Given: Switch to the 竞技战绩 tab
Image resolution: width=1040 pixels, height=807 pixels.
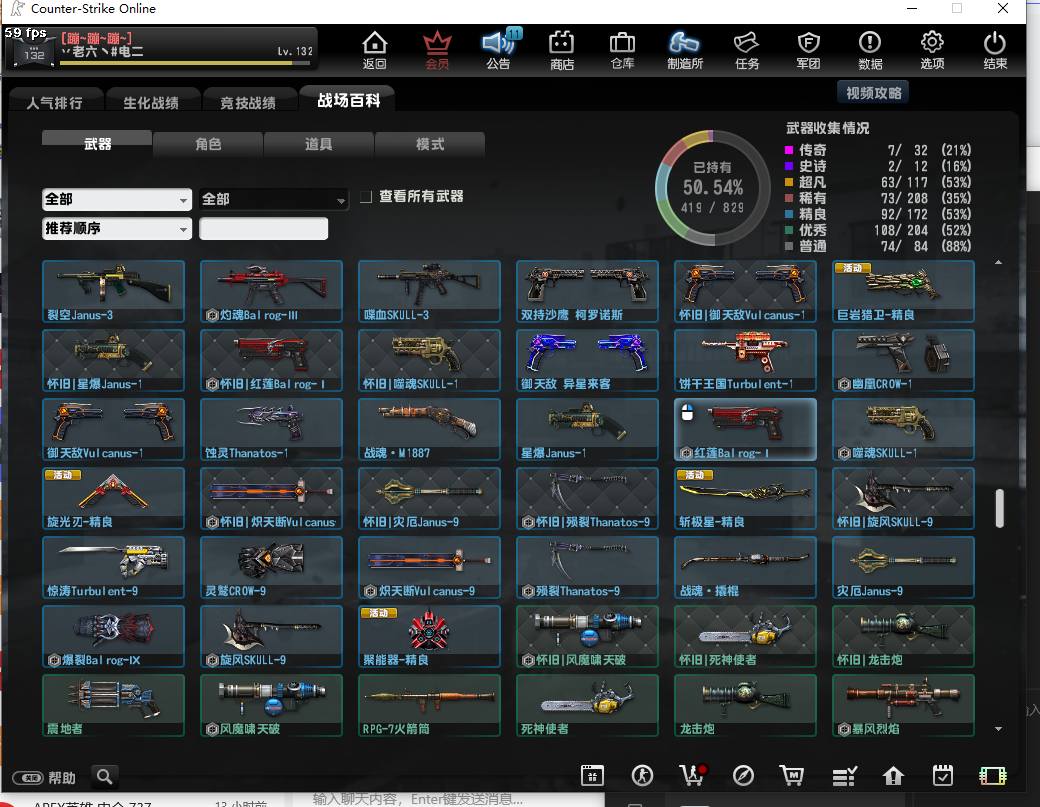Looking at the screenshot, I should tap(248, 103).
